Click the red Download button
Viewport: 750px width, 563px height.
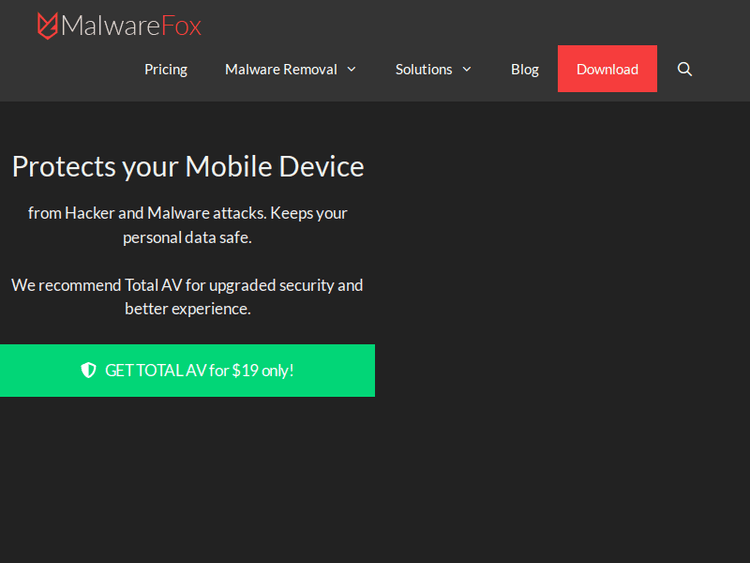click(607, 69)
